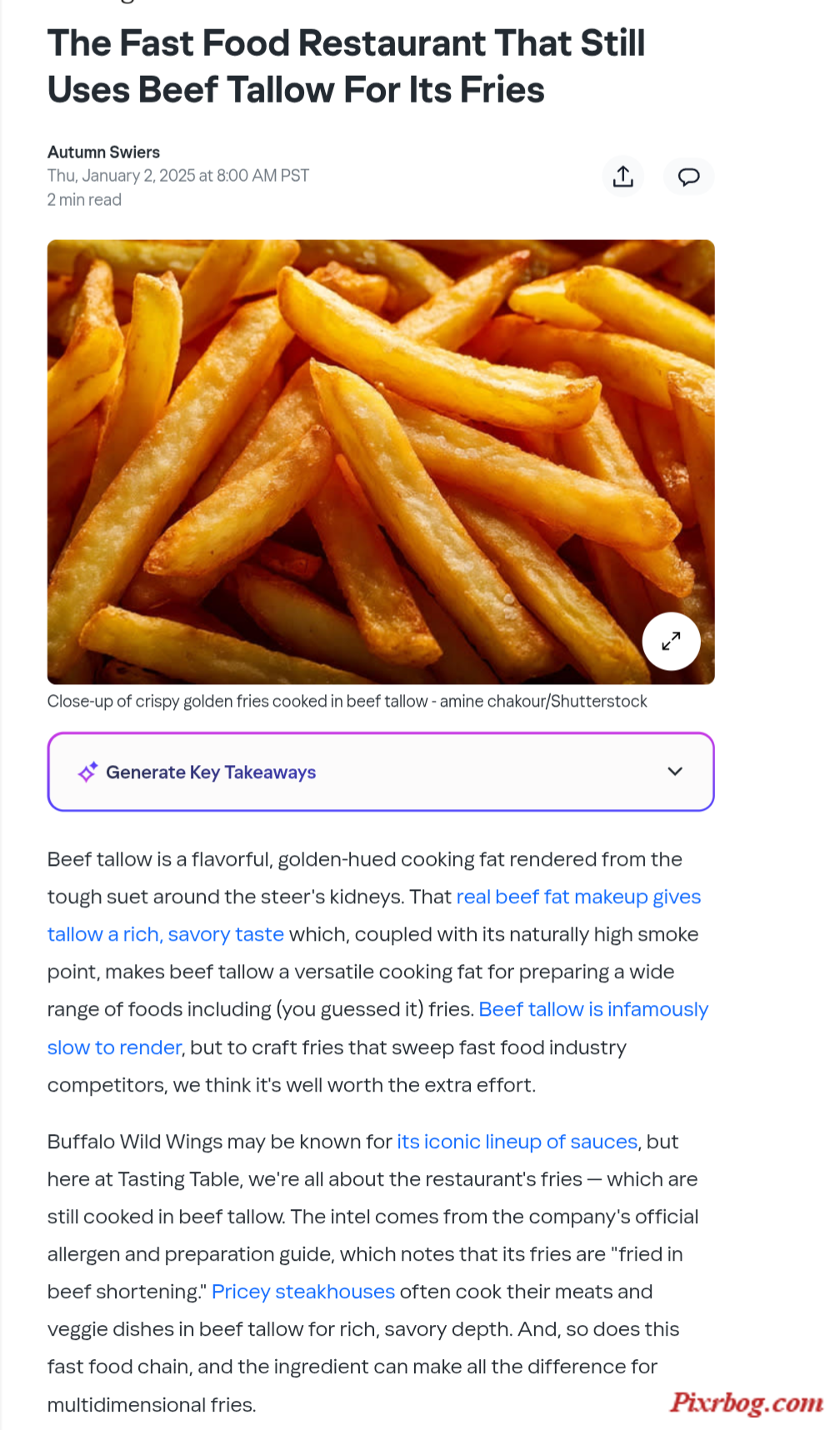The width and height of the screenshot is (840, 1430).
Task: Click the Shutterstock image caption
Action: click(x=347, y=702)
